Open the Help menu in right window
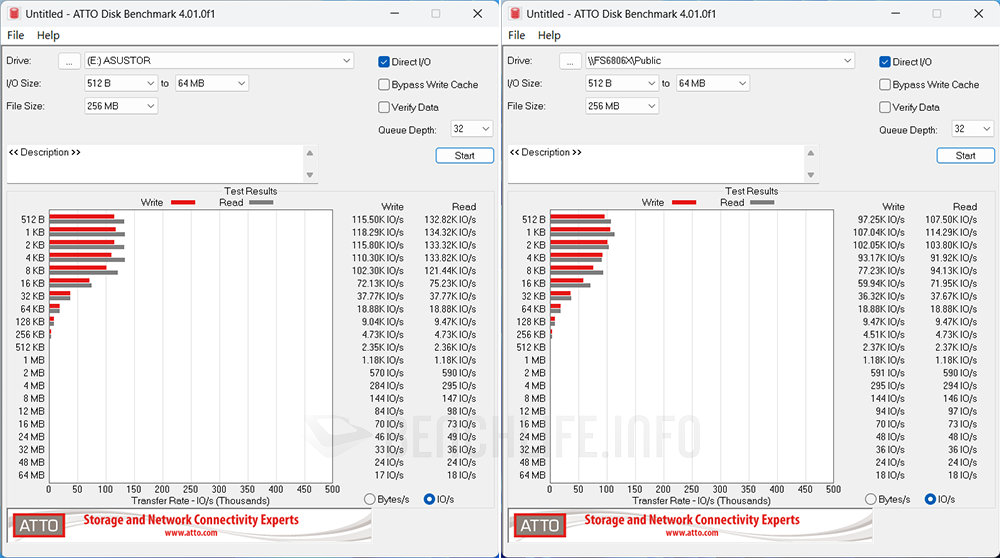 click(x=549, y=35)
